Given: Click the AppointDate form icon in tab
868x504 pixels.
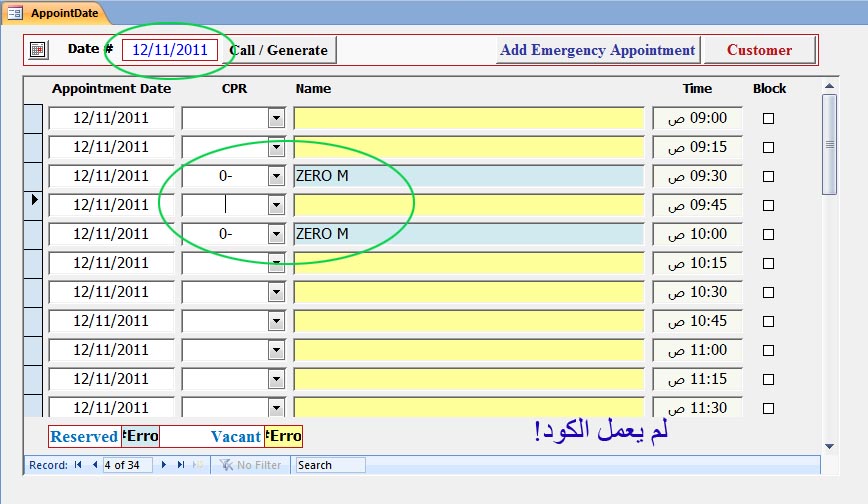Looking at the screenshot, I should (14, 13).
